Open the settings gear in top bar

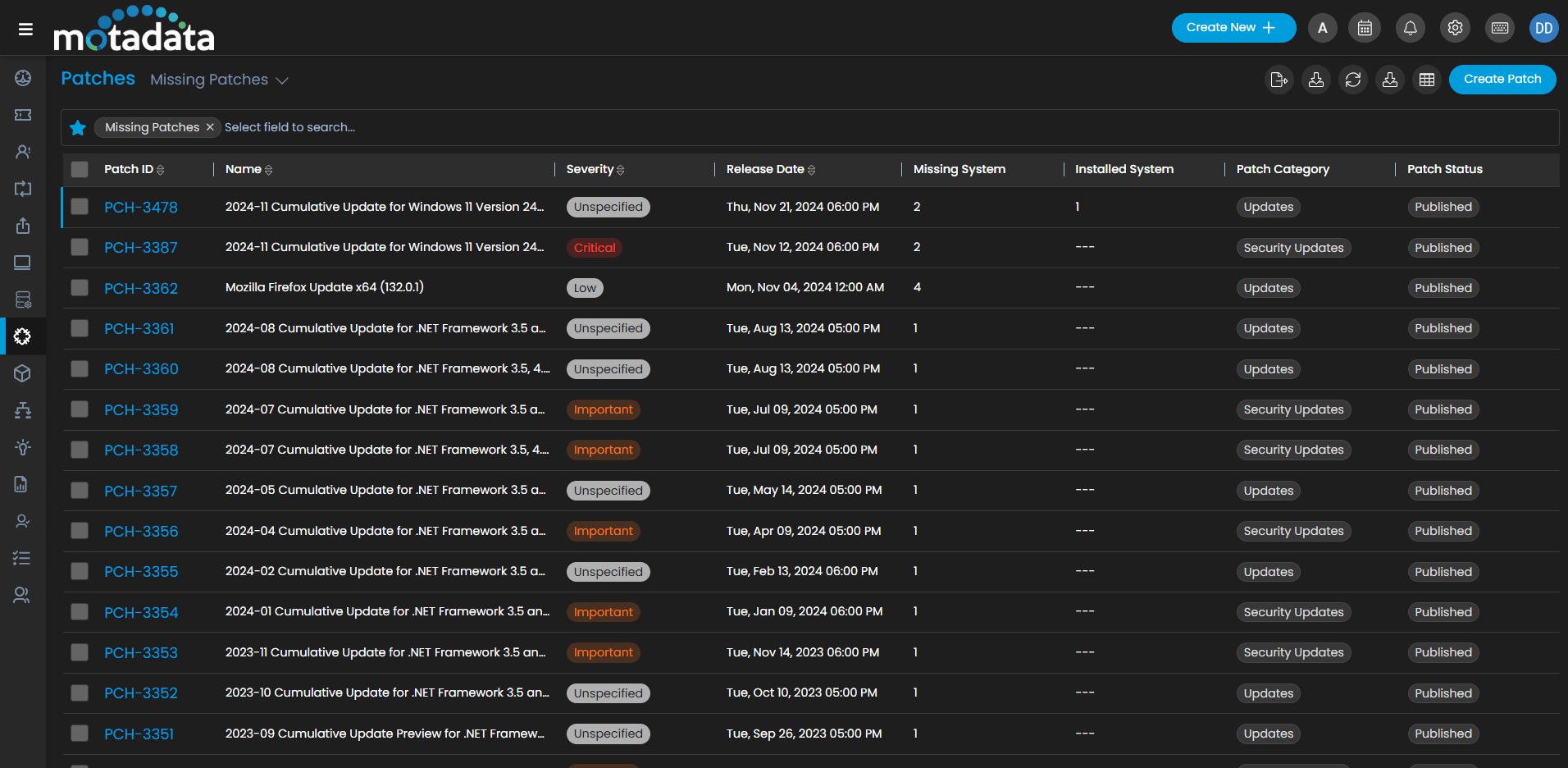[1455, 28]
